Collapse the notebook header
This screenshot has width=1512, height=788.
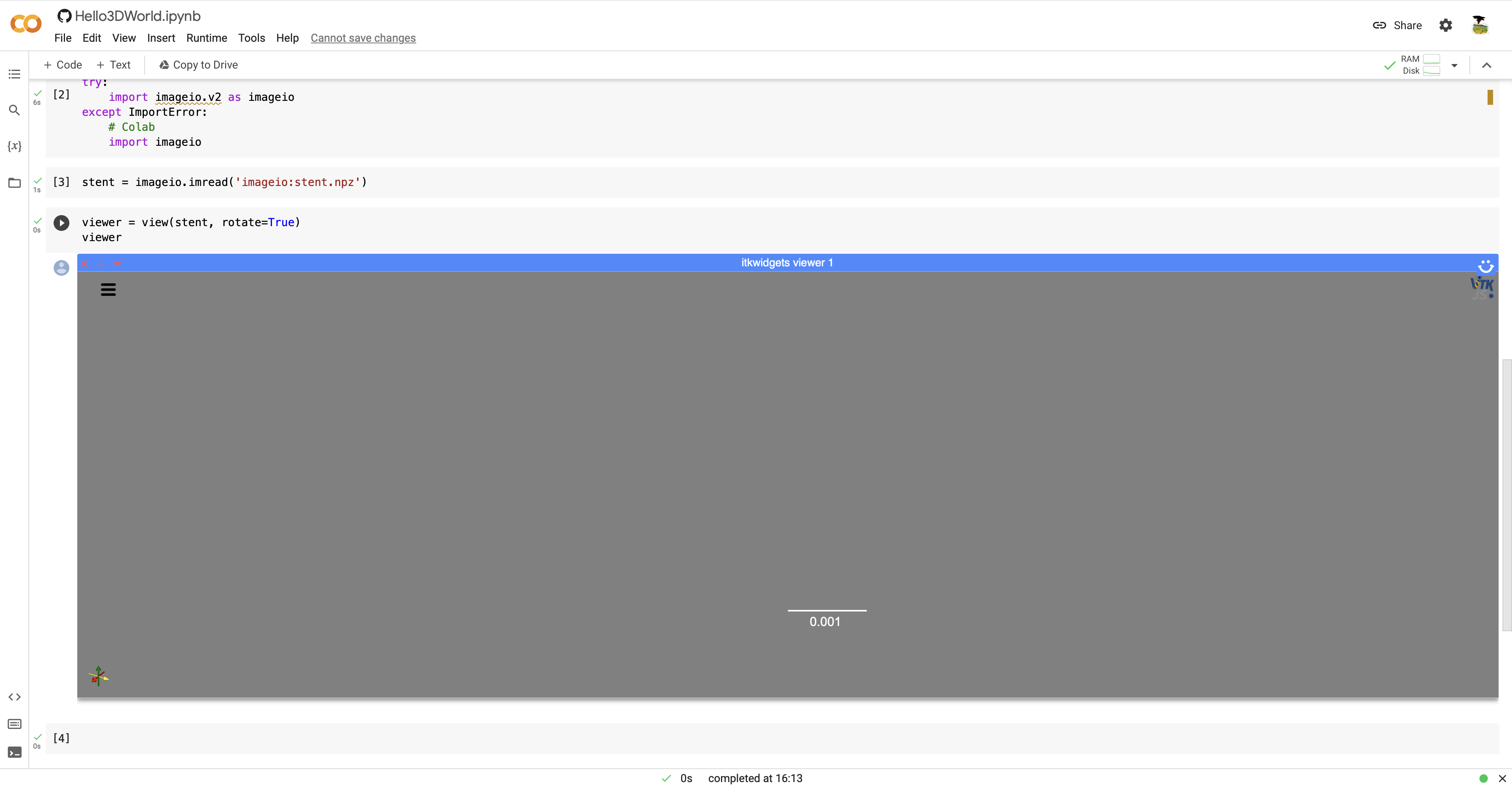(1487, 65)
